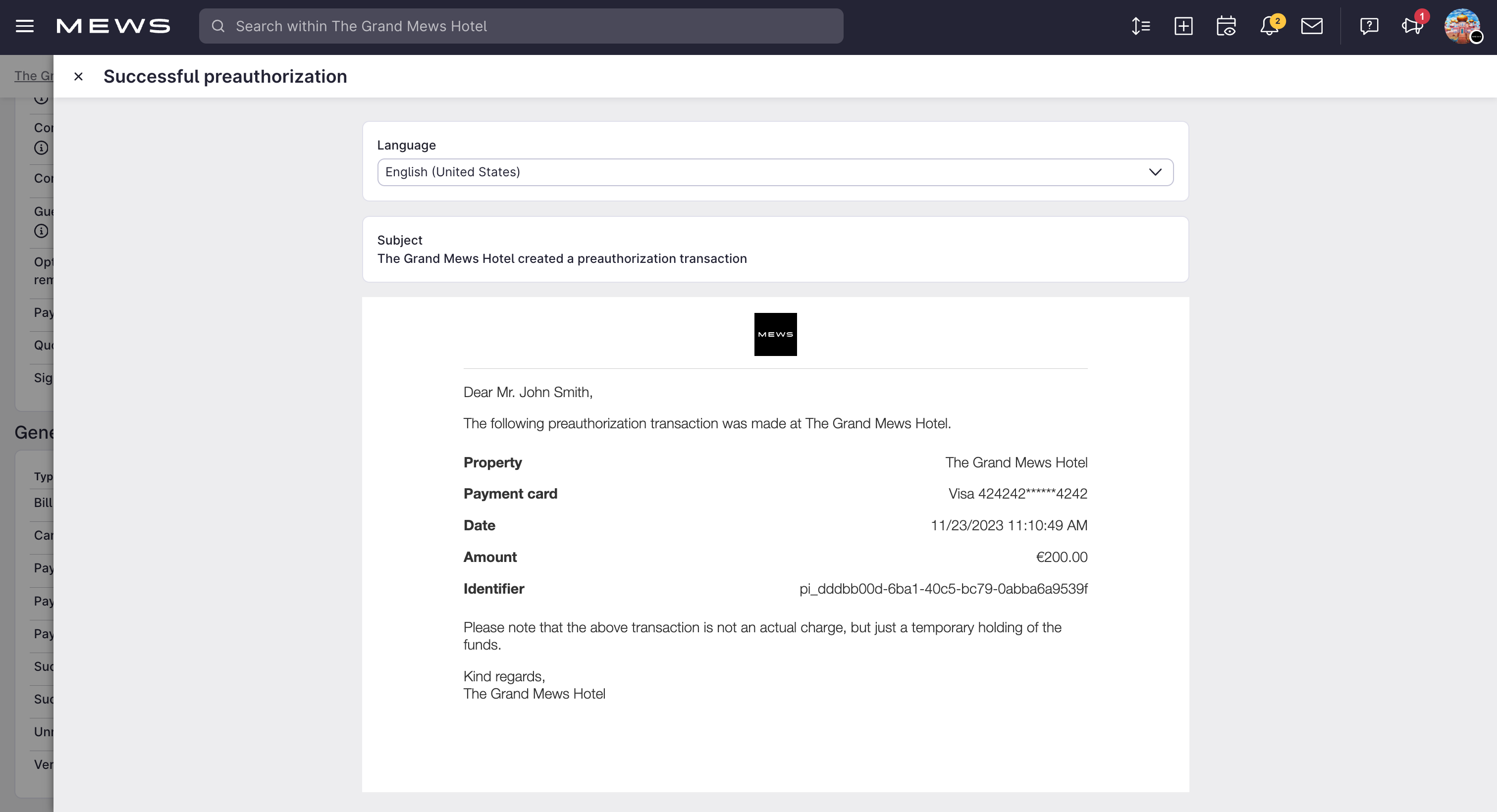Image resolution: width=1497 pixels, height=812 pixels.
Task: Click the 'Dear Mr. John Smith,' greeting
Action: pyautogui.click(x=528, y=393)
